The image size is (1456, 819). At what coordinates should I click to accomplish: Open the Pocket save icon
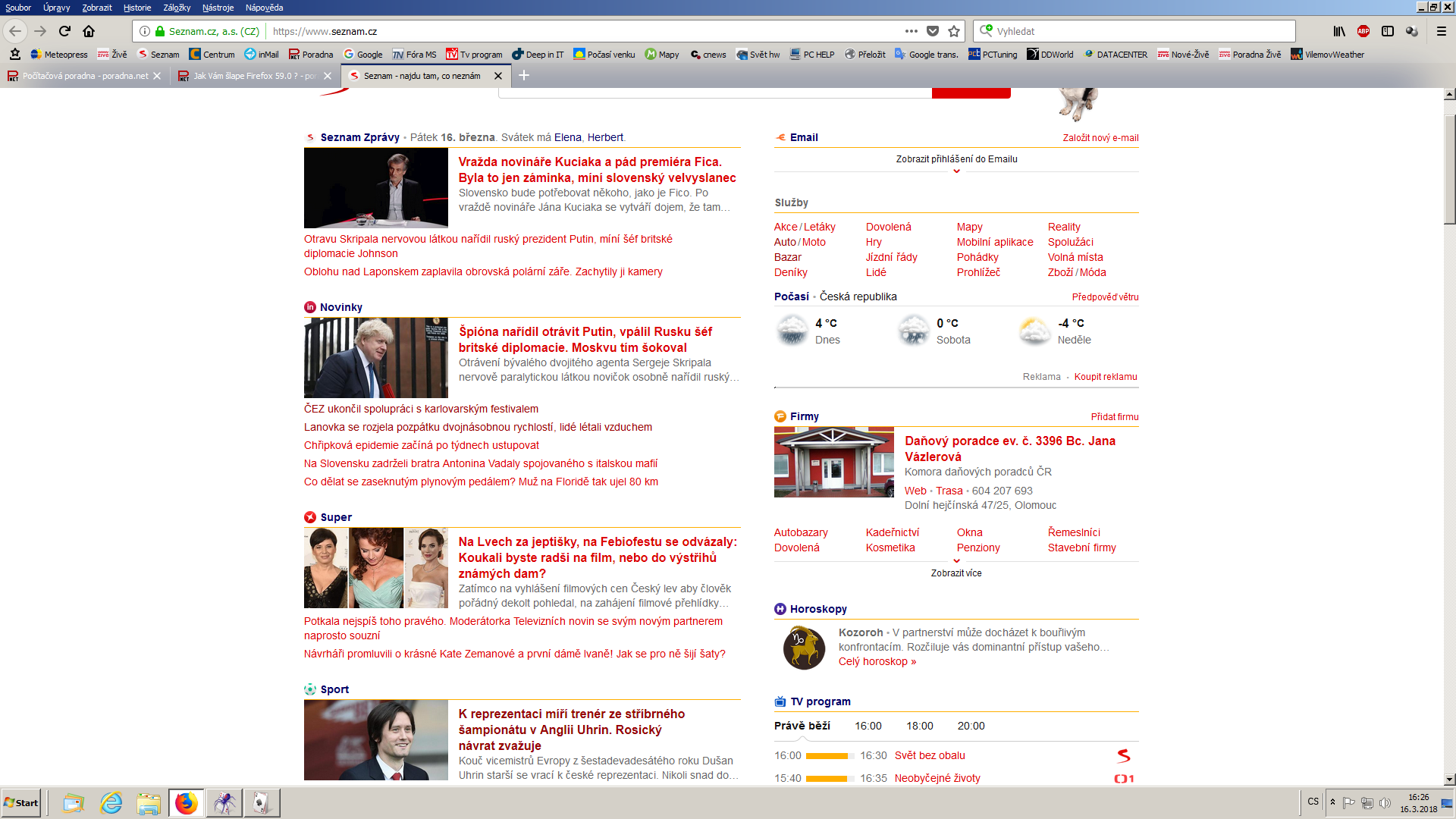[x=933, y=31]
